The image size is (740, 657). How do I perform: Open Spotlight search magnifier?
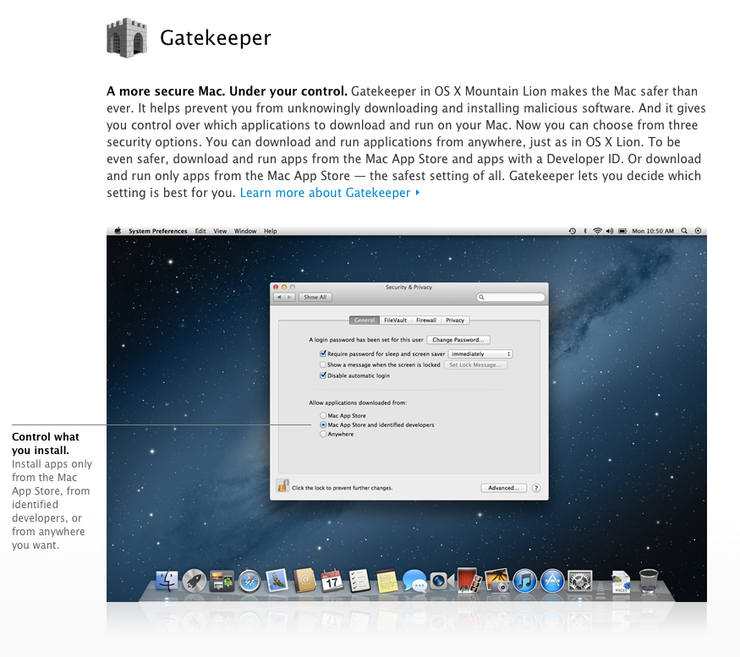(x=684, y=231)
